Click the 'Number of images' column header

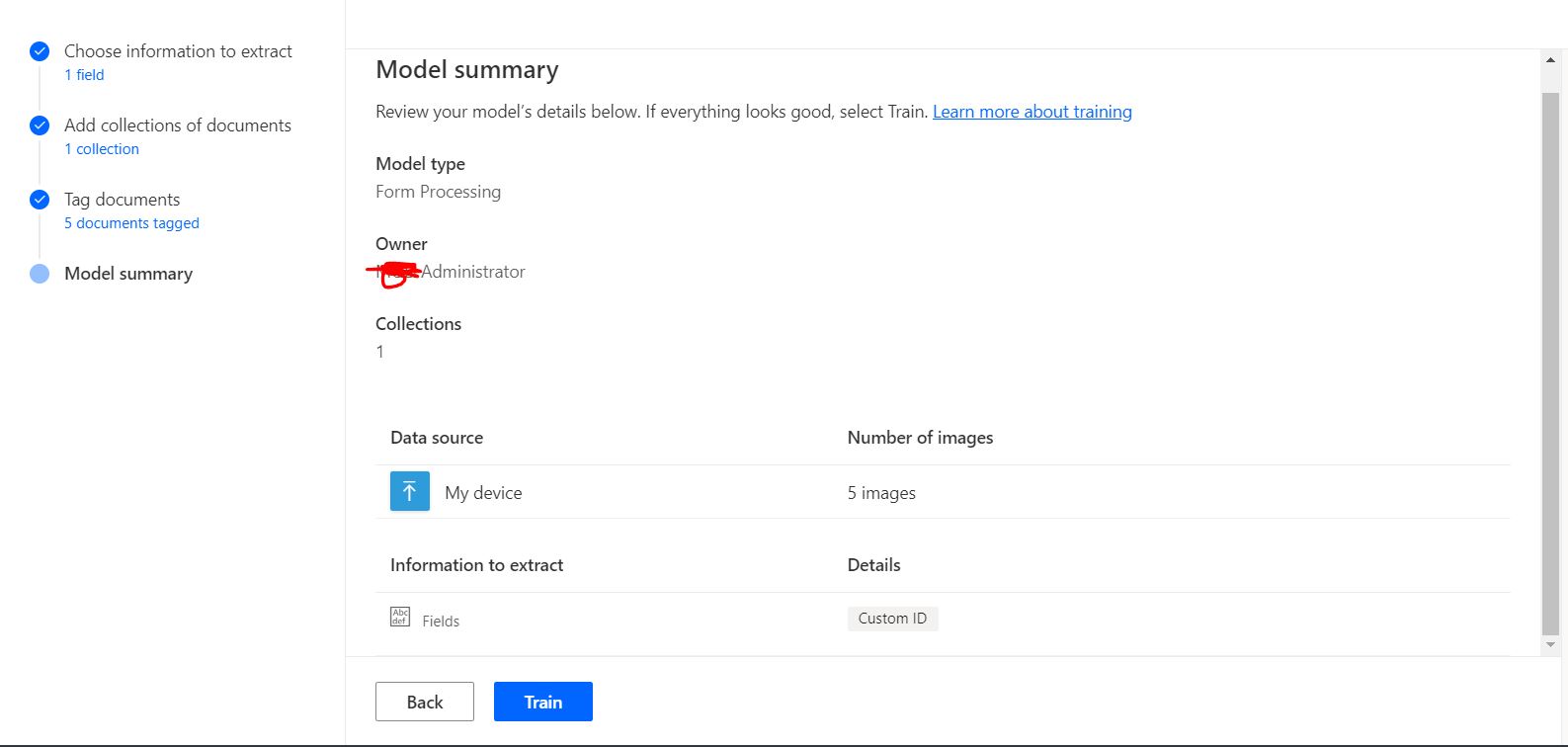pyautogui.click(x=920, y=438)
